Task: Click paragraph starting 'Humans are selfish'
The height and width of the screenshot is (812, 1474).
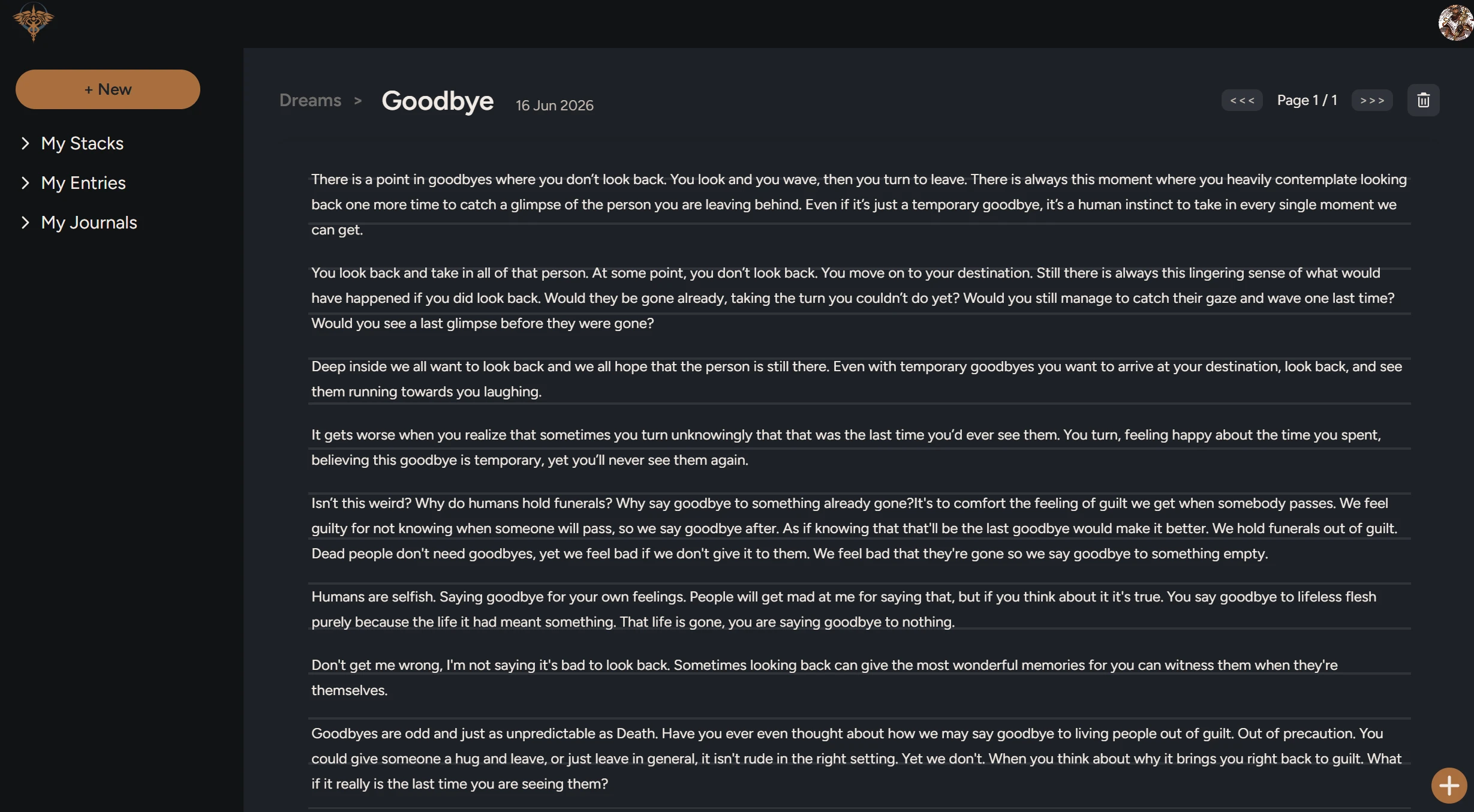Action: click(x=859, y=609)
